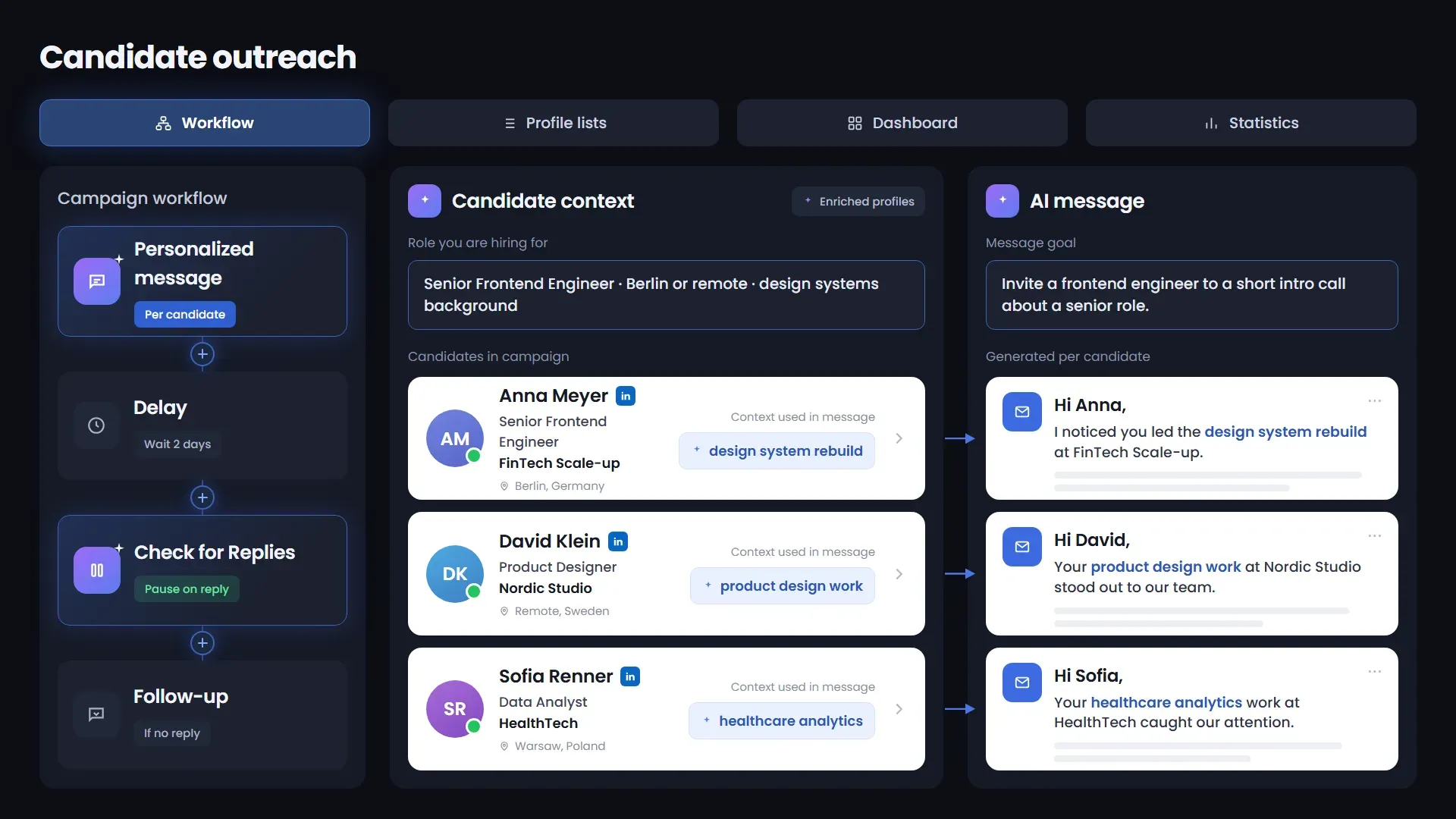This screenshot has width=1456, height=819.
Task: Expand David Klein's card chevron
Action: pyautogui.click(x=899, y=574)
